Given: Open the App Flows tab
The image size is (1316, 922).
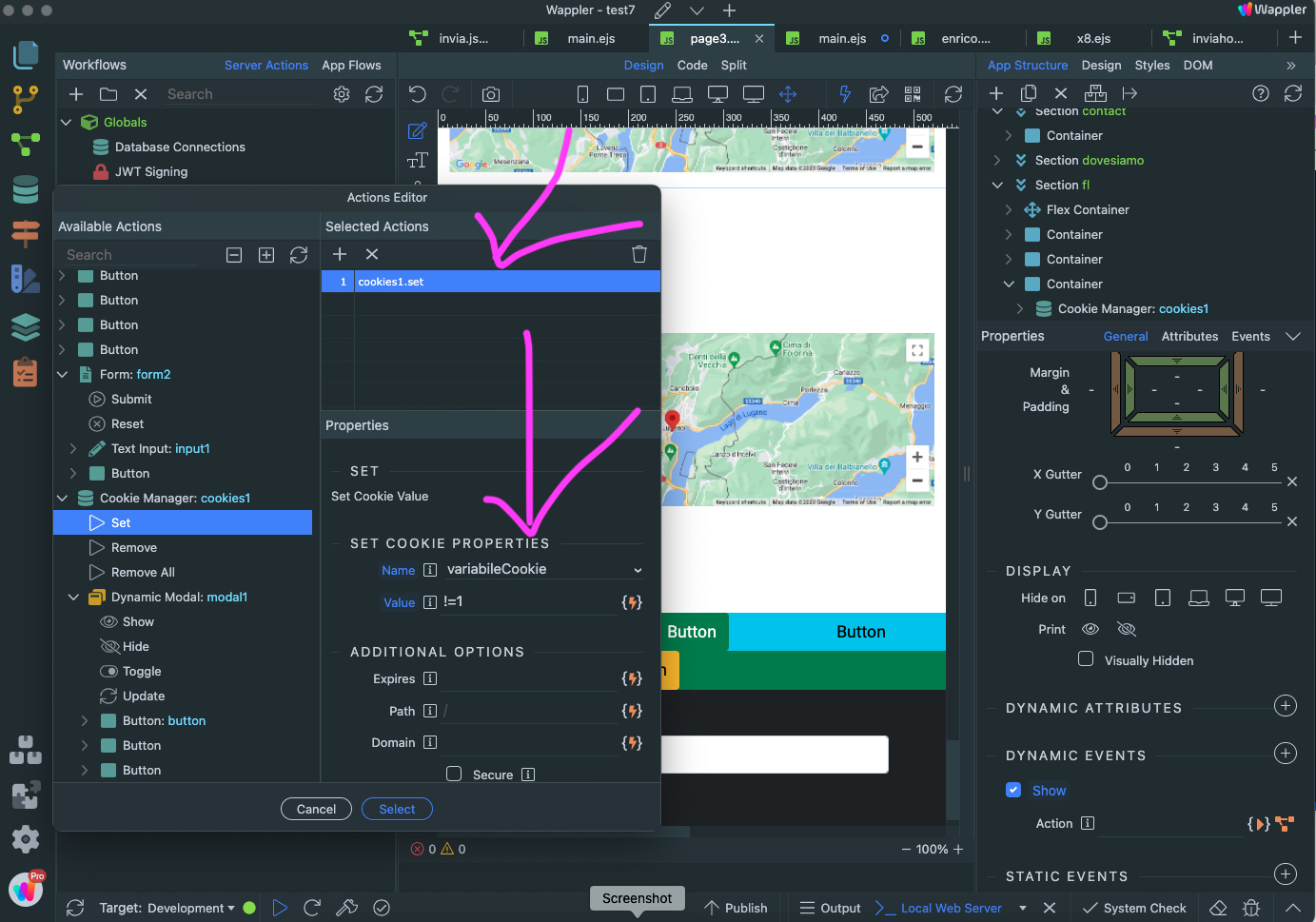Looking at the screenshot, I should (x=351, y=65).
